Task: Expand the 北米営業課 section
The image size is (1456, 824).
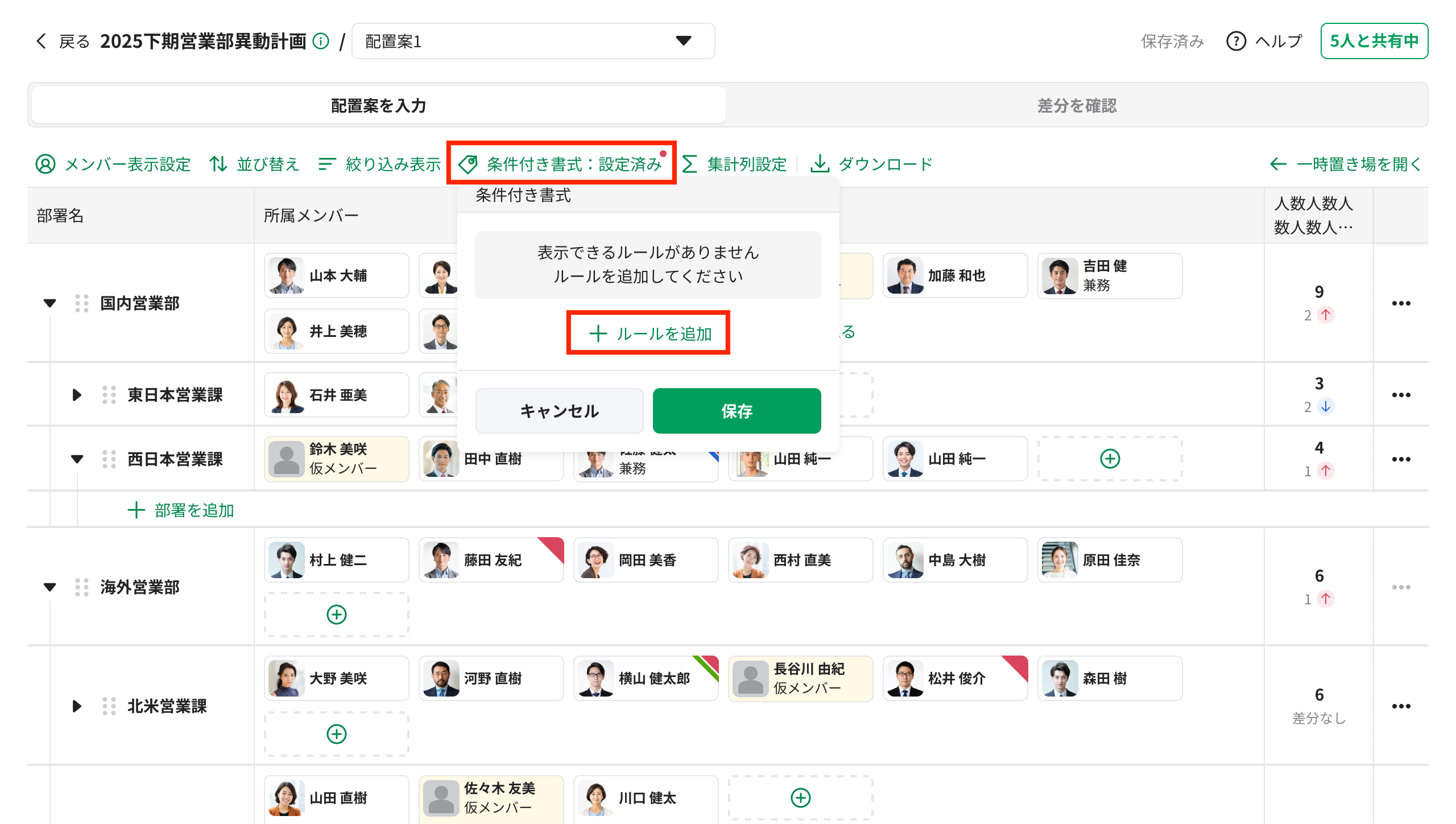Action: [77, 706]
